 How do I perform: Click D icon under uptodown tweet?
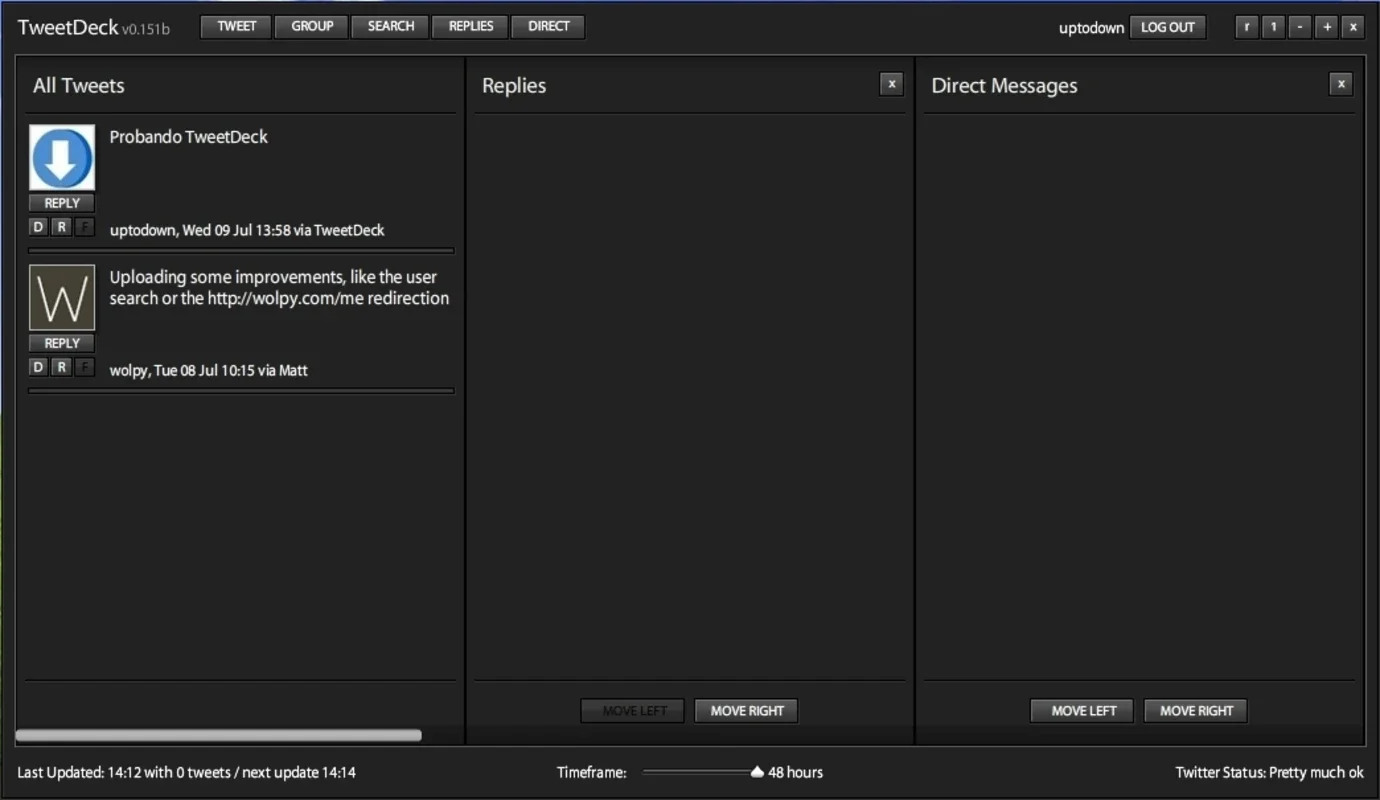point(38,227)
